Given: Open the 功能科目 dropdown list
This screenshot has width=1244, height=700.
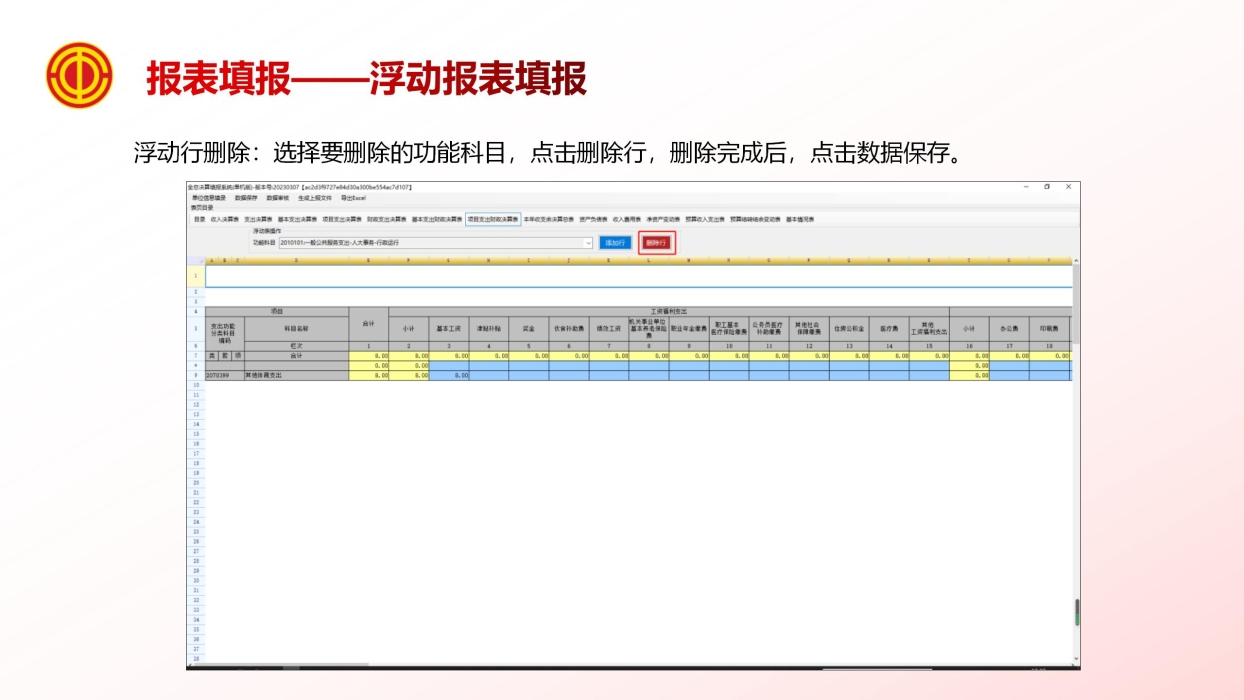Looking at the screenshot, I should [x=587, y=242].
